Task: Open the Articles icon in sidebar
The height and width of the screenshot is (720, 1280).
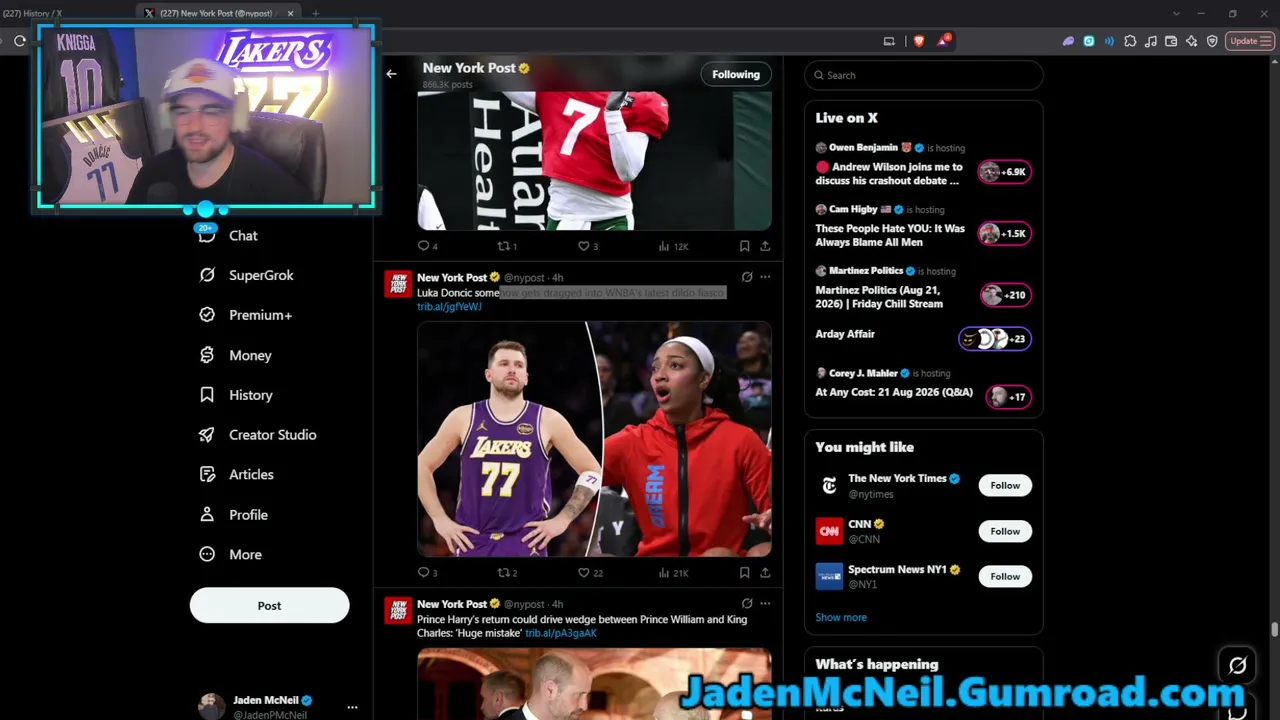Action: click(x=207, y=474)
